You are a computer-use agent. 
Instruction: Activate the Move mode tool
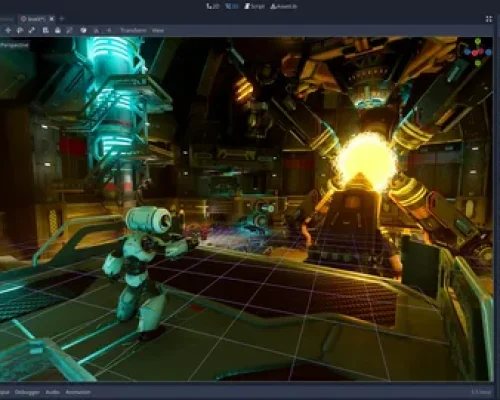pyautogui.click(x=8, y=30)
